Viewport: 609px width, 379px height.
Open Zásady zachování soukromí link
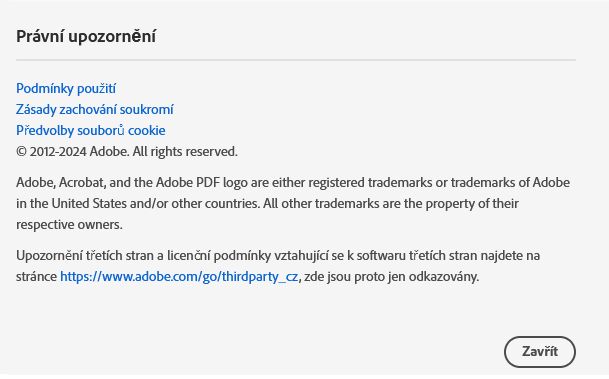click(94, 110)
